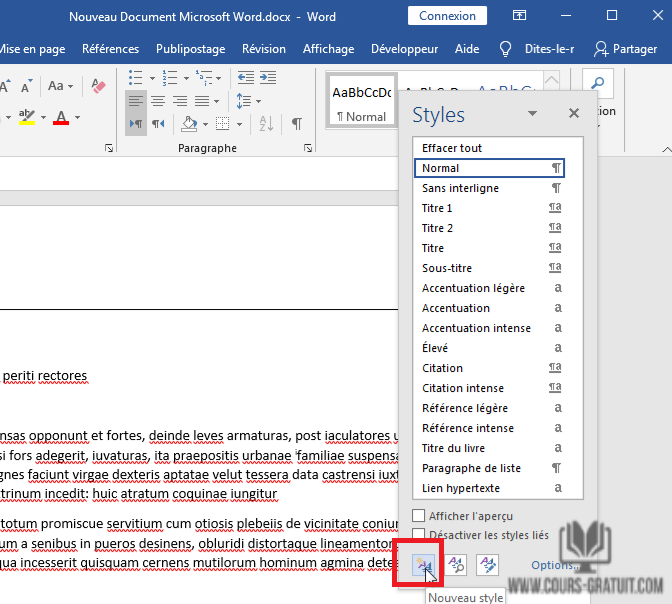Sort the selected text alphabetically

(x=266, y=124)
